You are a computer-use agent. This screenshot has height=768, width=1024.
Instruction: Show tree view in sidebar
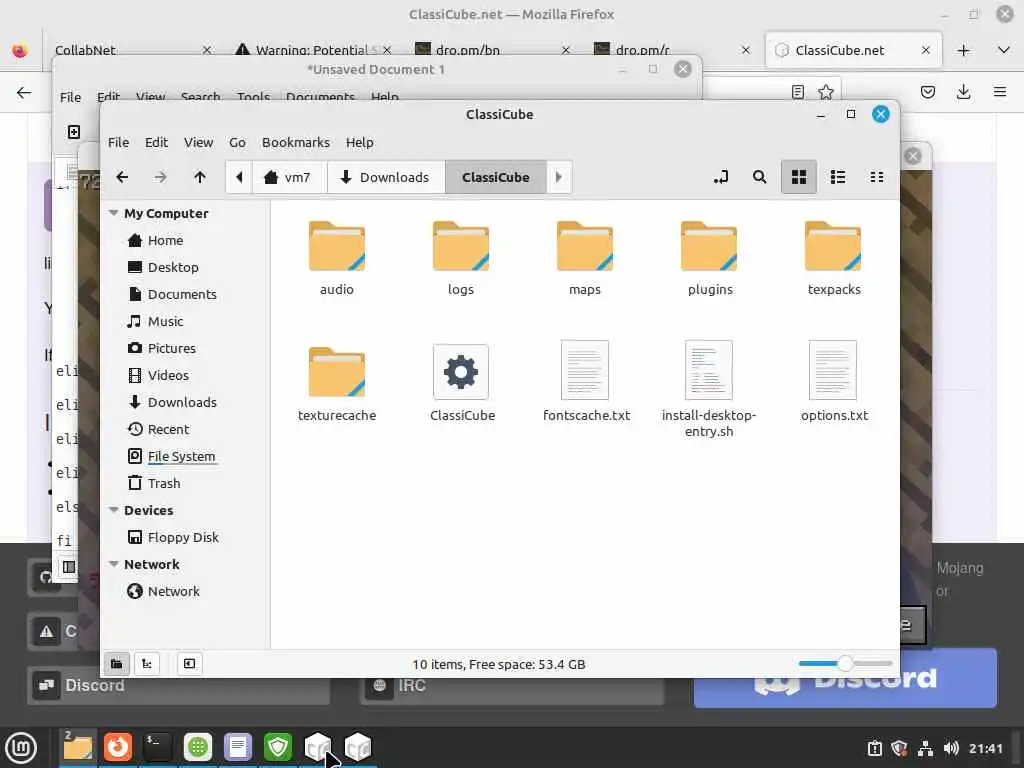point(147,664)
